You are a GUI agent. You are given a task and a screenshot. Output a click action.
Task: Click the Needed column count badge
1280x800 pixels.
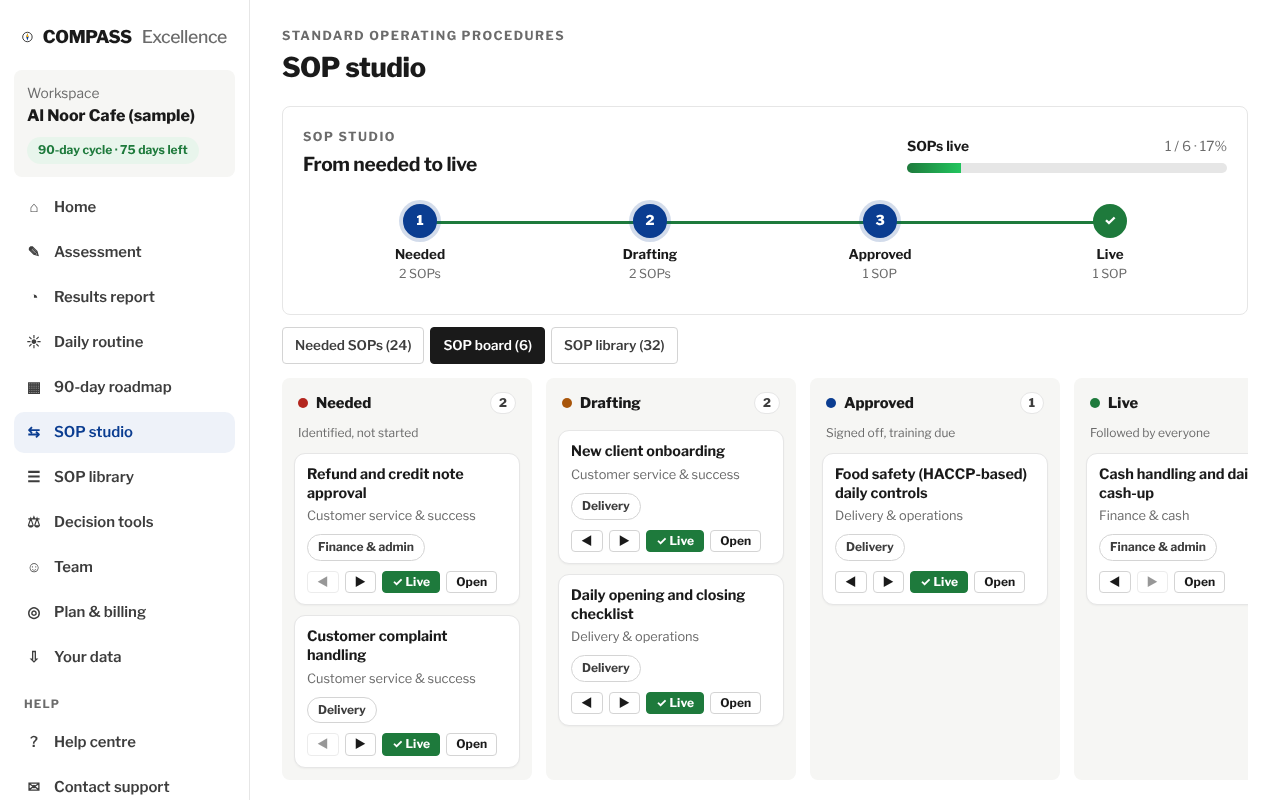click(503, 403)
